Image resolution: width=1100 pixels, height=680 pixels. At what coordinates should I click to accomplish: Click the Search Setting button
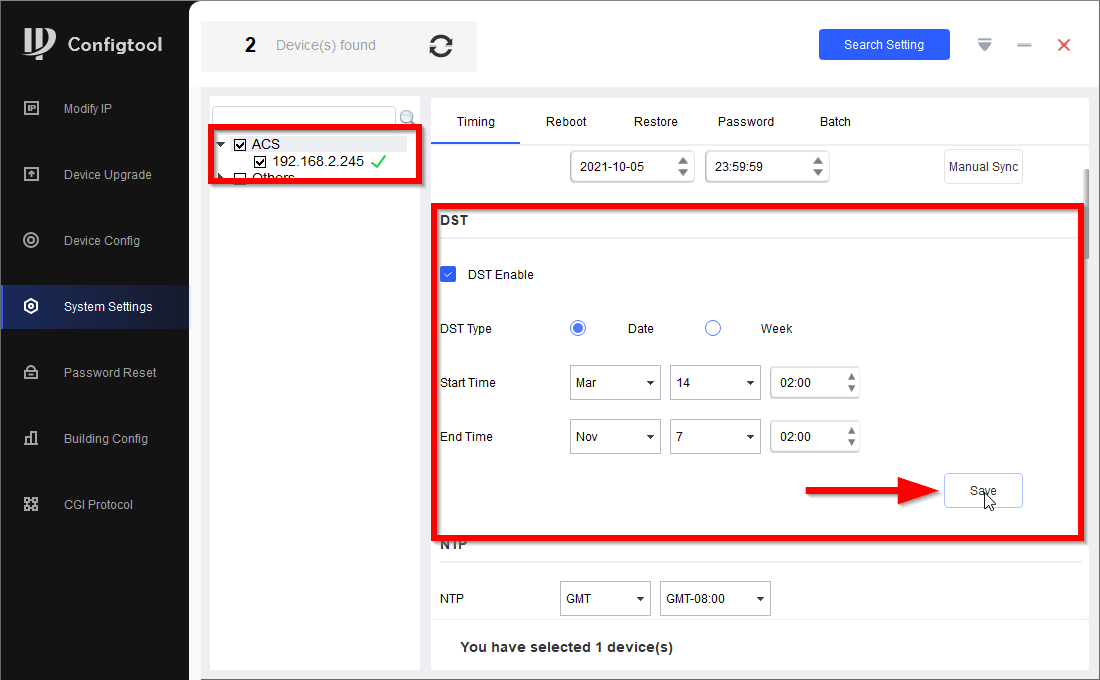pyautogui.click(x=884, y=45)
